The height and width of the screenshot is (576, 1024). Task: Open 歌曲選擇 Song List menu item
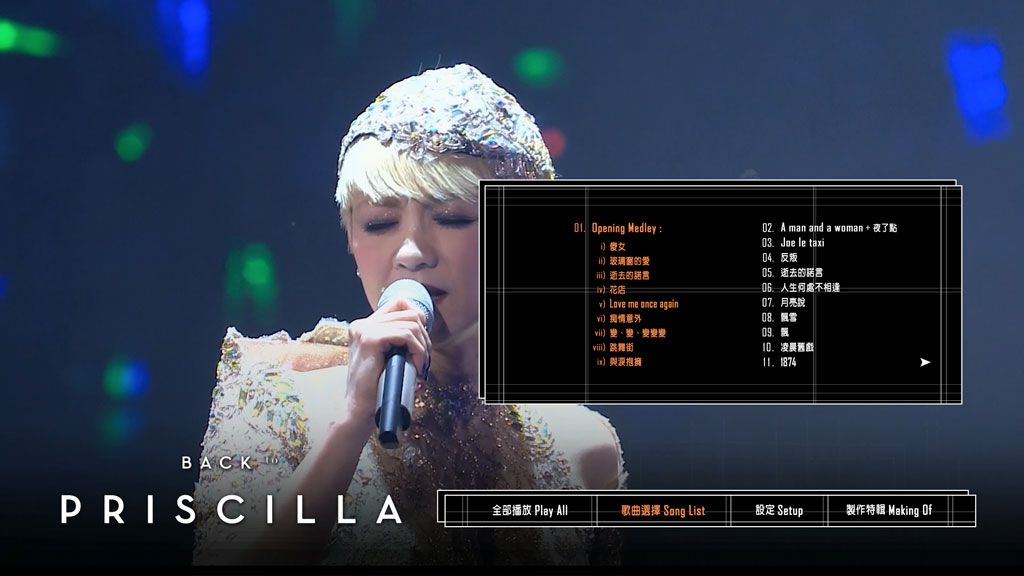663,511
